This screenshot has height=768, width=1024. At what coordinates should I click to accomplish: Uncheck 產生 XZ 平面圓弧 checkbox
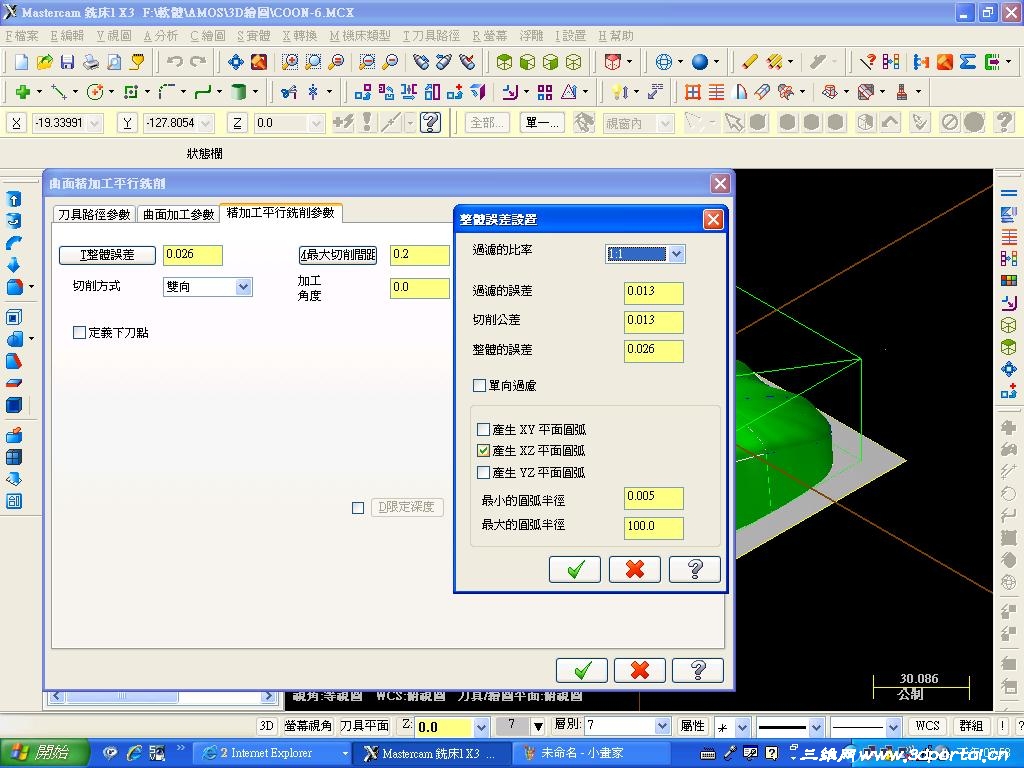483,450
